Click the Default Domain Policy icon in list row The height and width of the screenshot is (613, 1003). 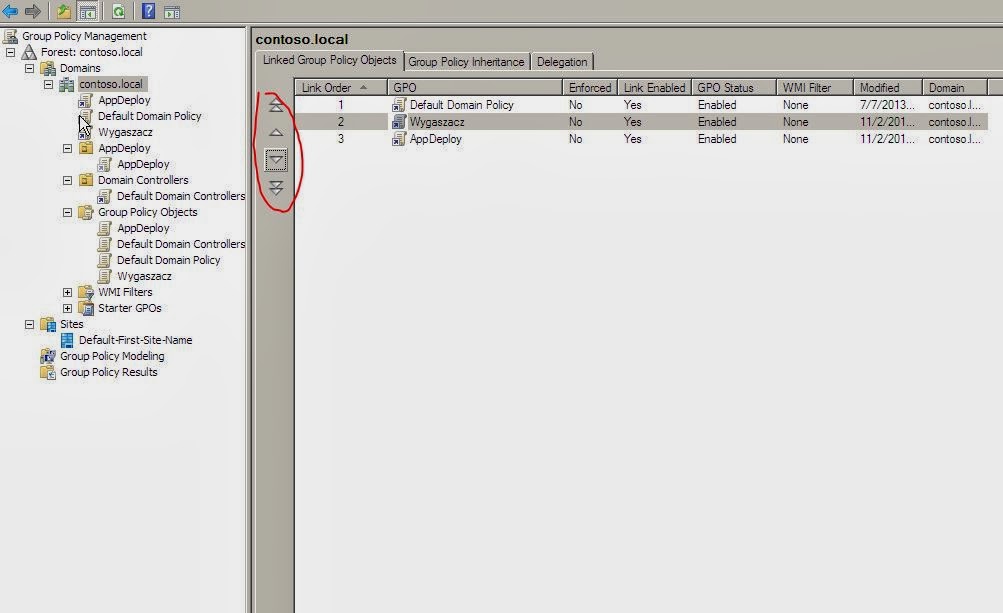[x=399, y=104]
